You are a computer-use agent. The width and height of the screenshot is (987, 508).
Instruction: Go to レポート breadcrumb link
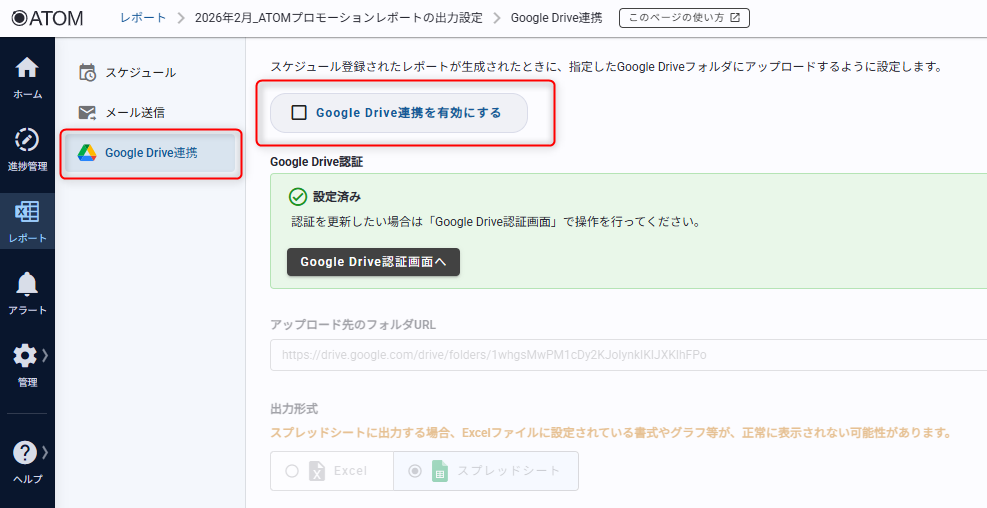click(x=143, y=18)
